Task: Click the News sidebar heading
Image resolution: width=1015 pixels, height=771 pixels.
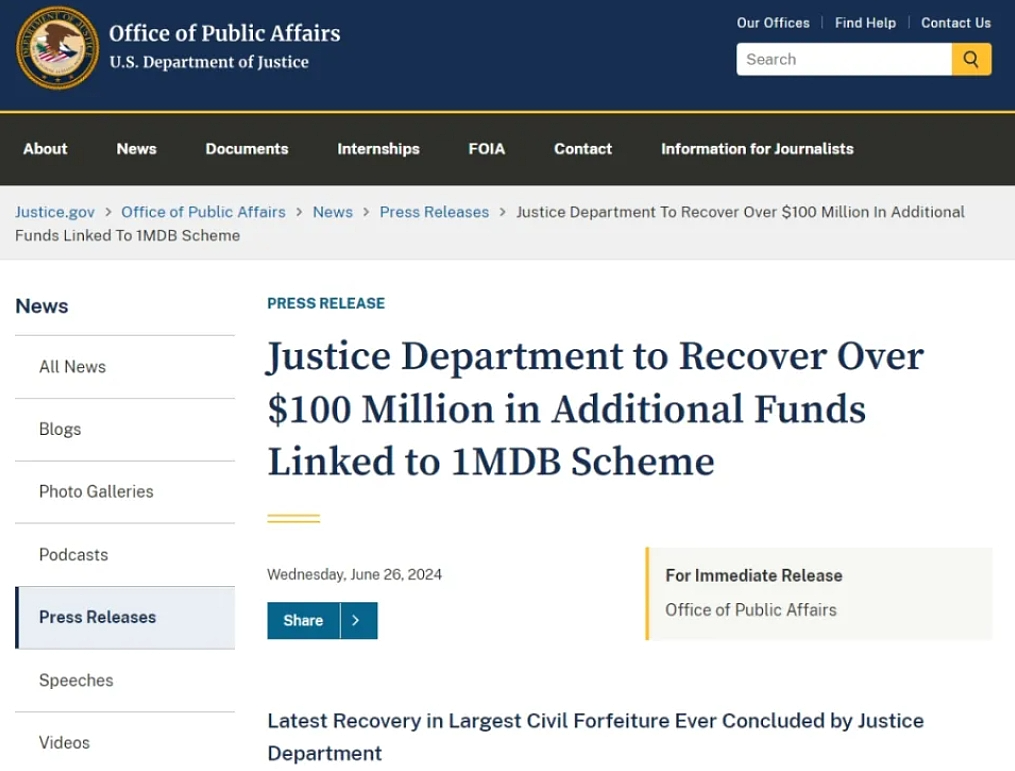Action: tap(41, 306)
